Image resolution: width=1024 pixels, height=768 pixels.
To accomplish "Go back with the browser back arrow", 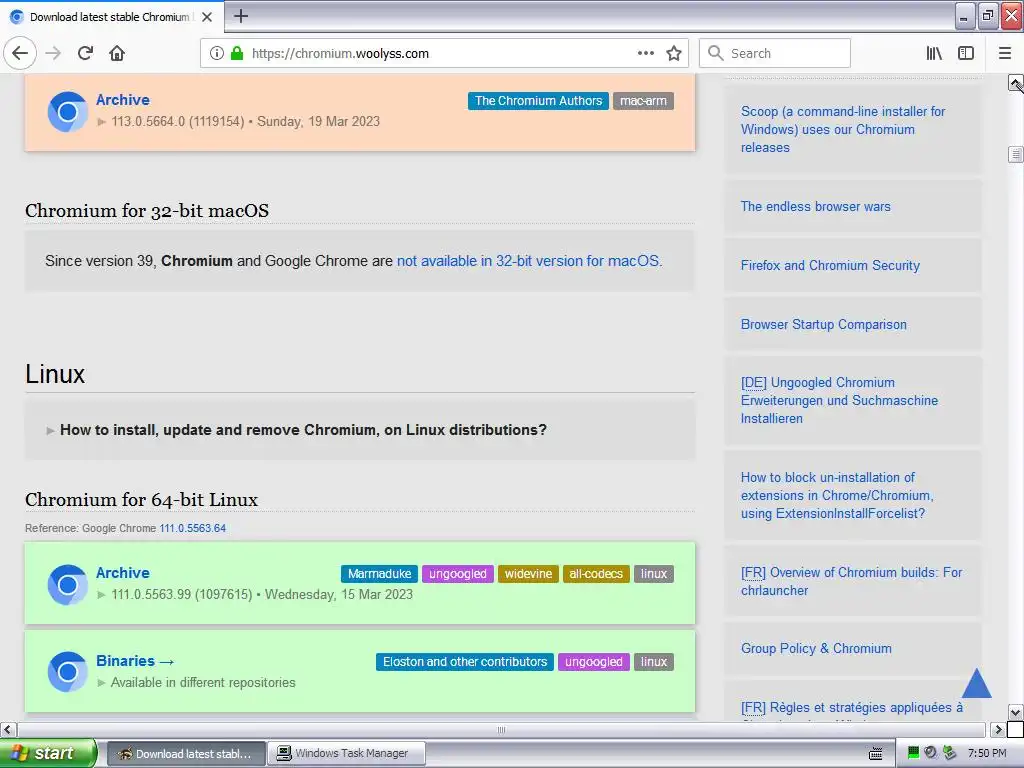I will (x=20, y=53).
